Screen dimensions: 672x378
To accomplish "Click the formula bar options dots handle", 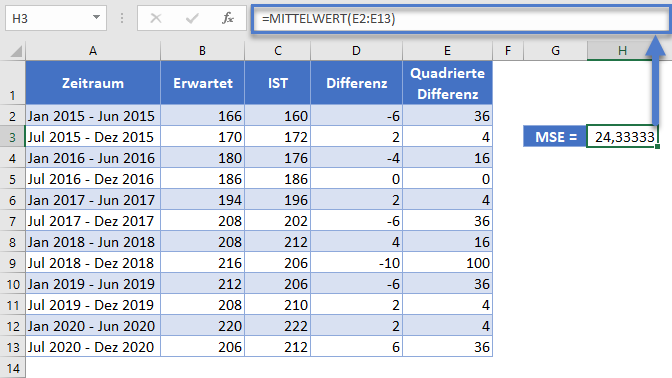I will [x=122, y=18].
